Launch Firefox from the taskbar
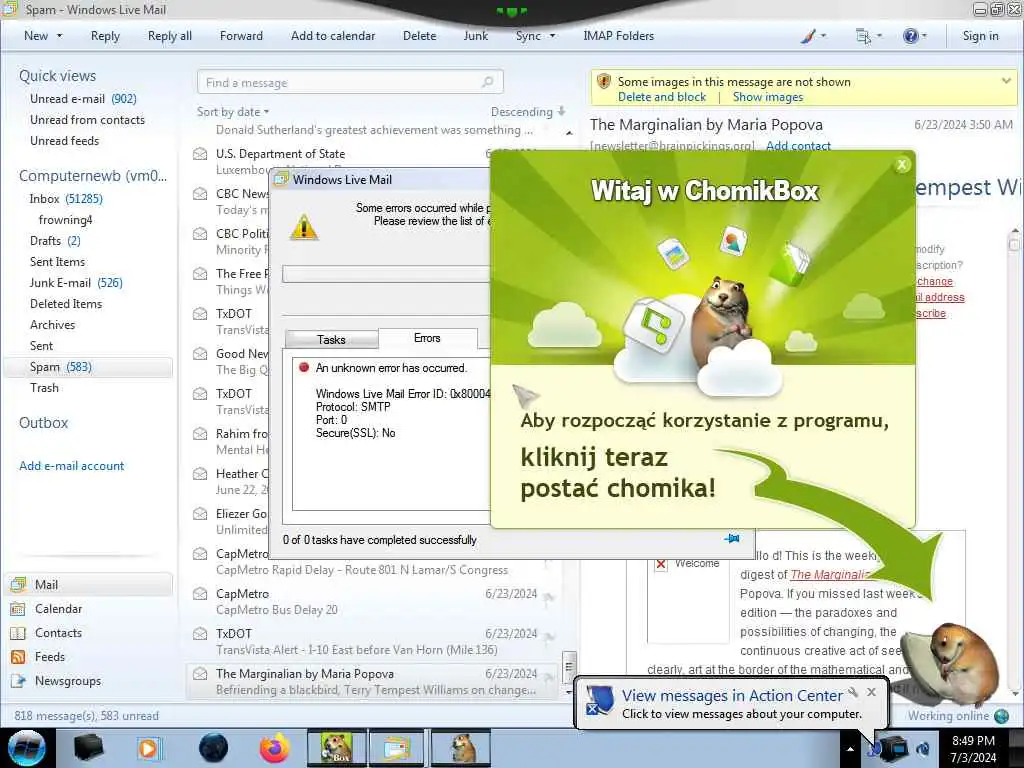 [x=274, y=748]
